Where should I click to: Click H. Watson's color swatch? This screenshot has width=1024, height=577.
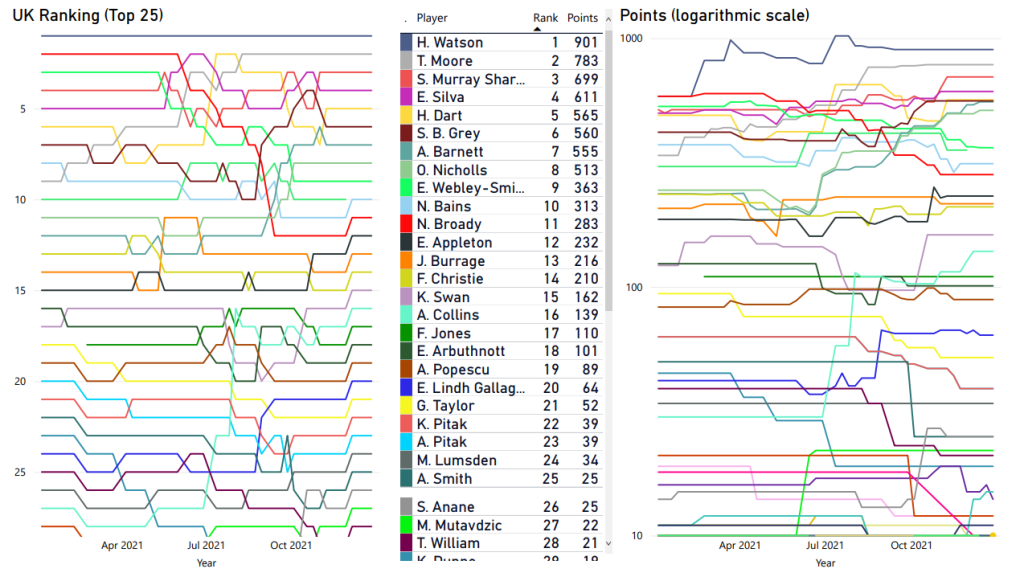coord(406,43)
